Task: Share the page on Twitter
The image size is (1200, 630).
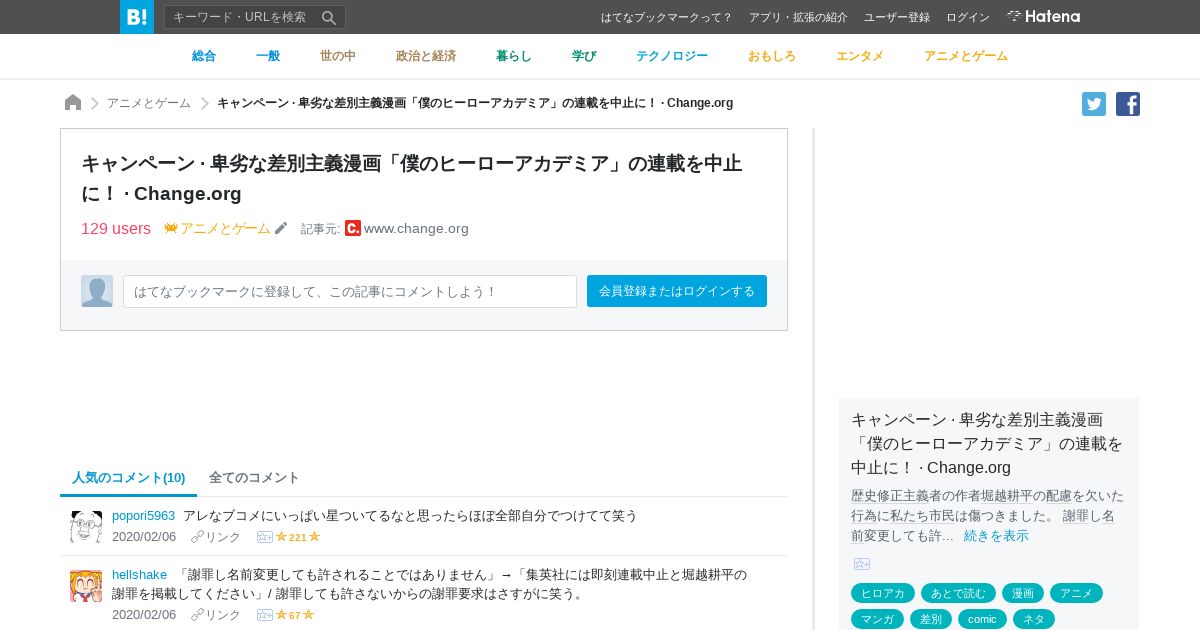Action: click(x=1094, y=104)
